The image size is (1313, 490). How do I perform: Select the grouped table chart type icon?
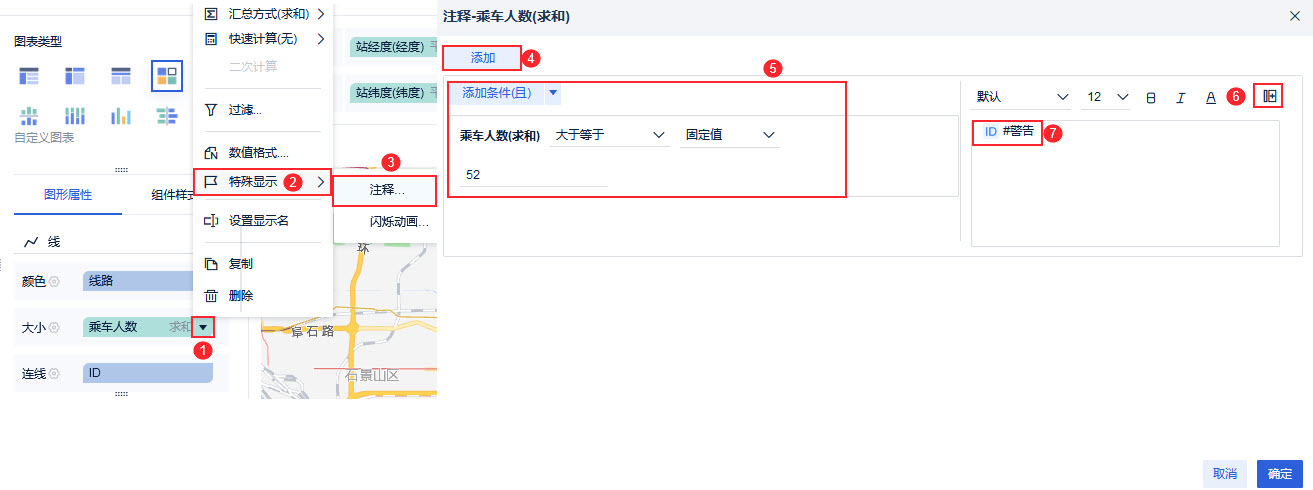29,76
